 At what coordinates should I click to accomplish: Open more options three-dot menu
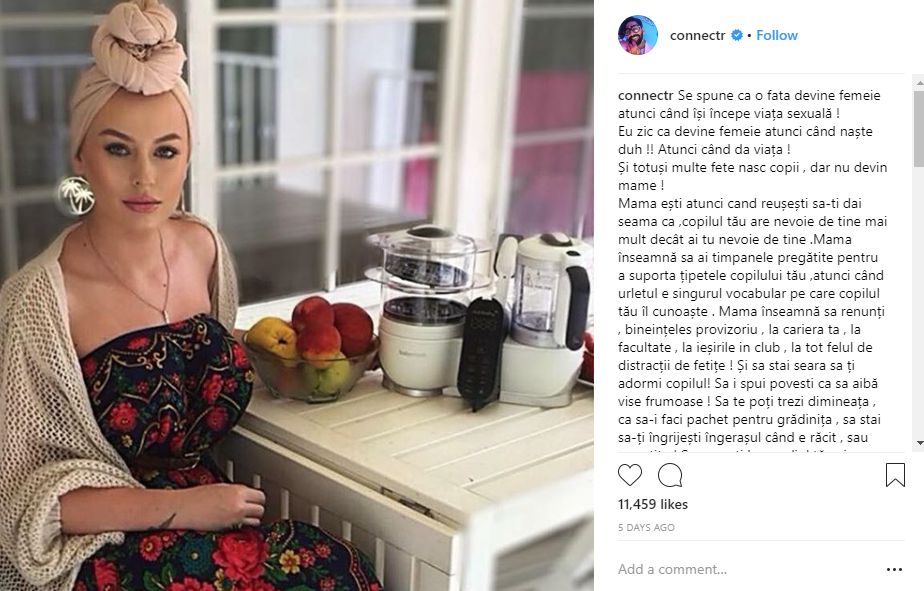coord(894,569)
